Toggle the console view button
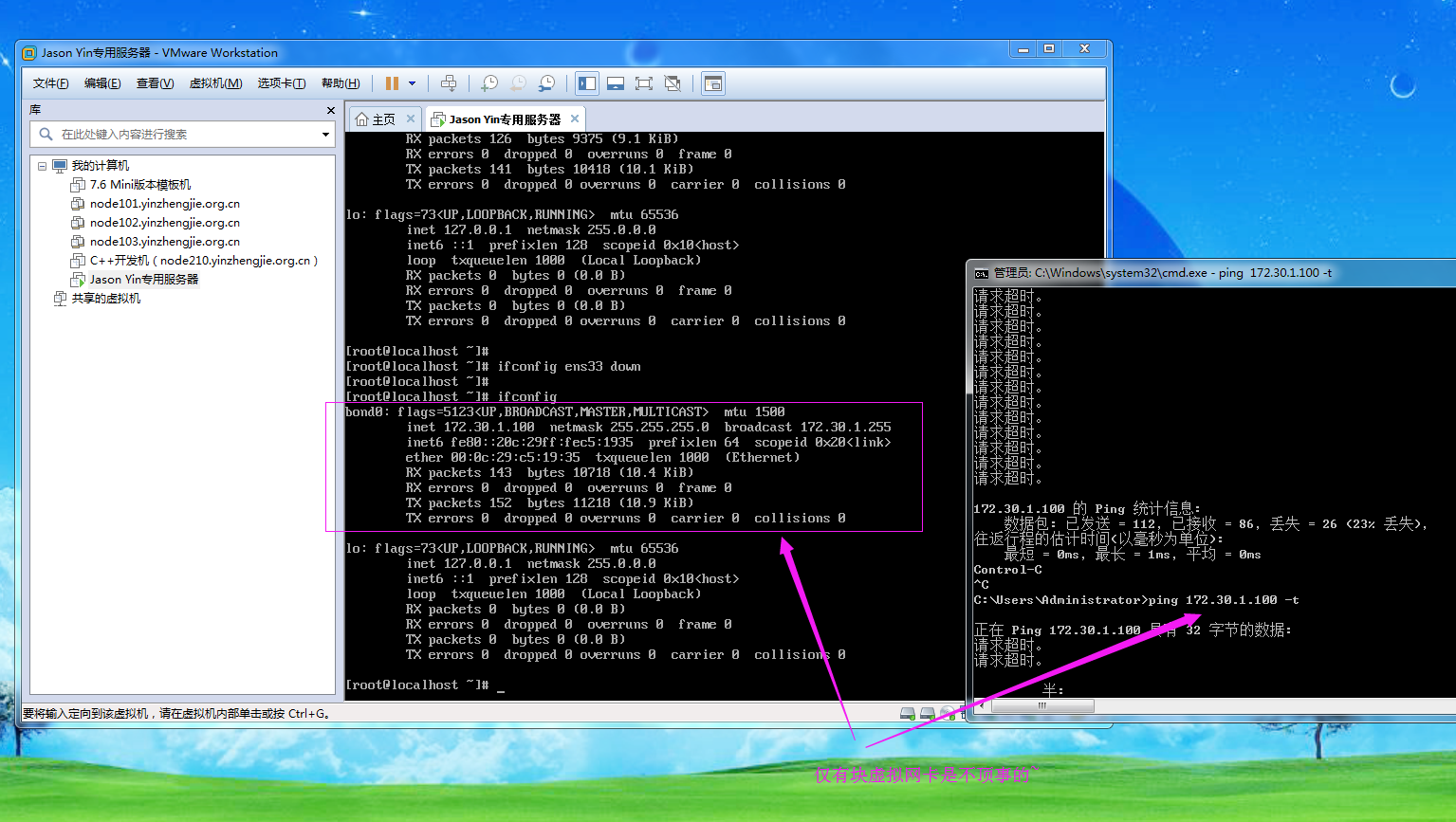This screenshot has width=1456, height=822. (x=713, y=83)
